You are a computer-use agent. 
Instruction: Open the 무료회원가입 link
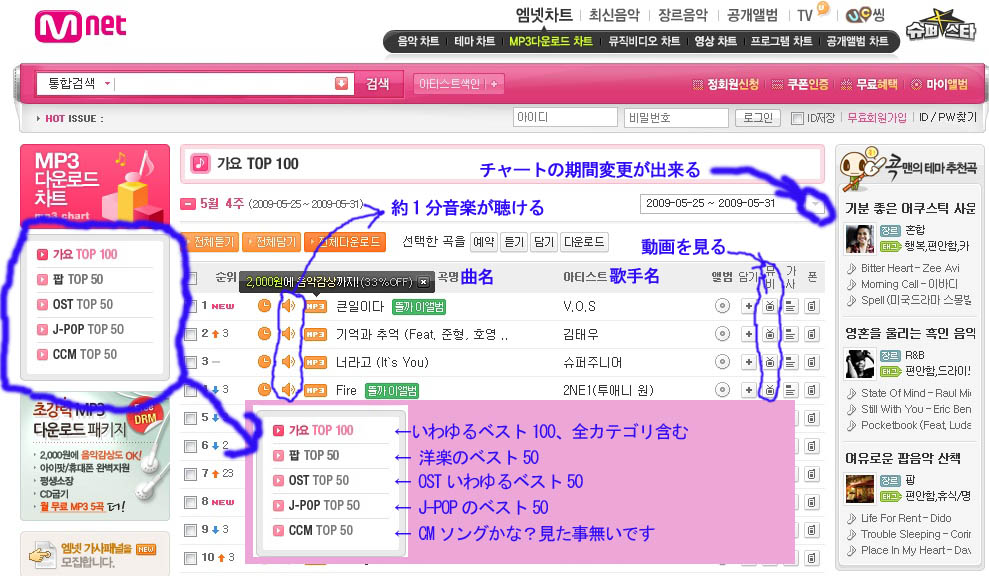[x=877, y=118]
